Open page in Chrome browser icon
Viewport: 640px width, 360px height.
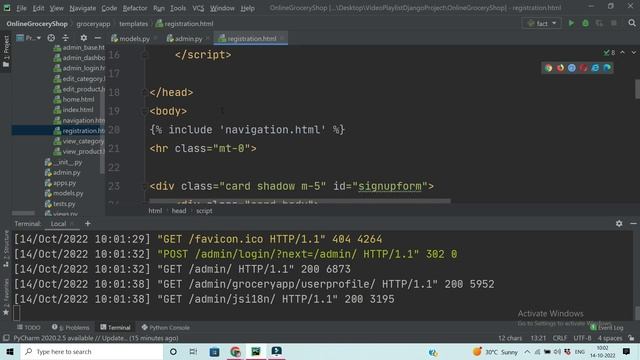tap(549, 68)
